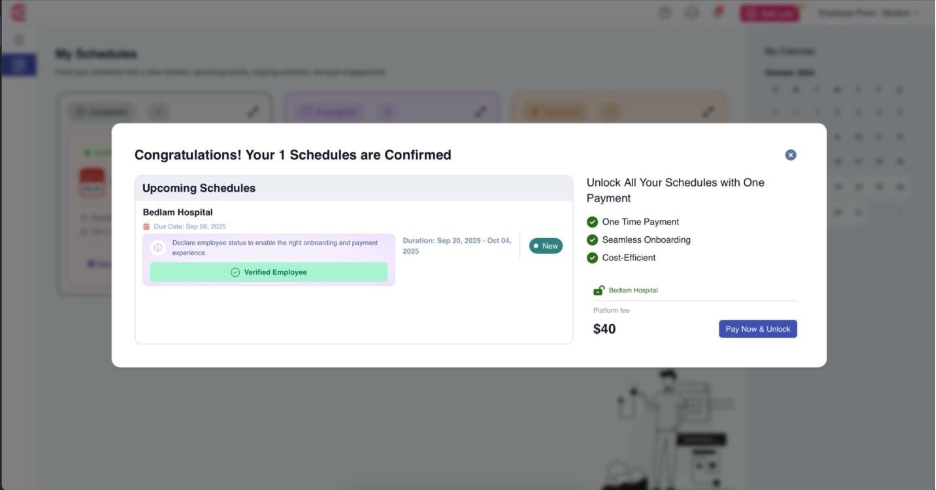Click the app logo in top-left corner
The image size is (936, 490).
[x=18, y=13]
